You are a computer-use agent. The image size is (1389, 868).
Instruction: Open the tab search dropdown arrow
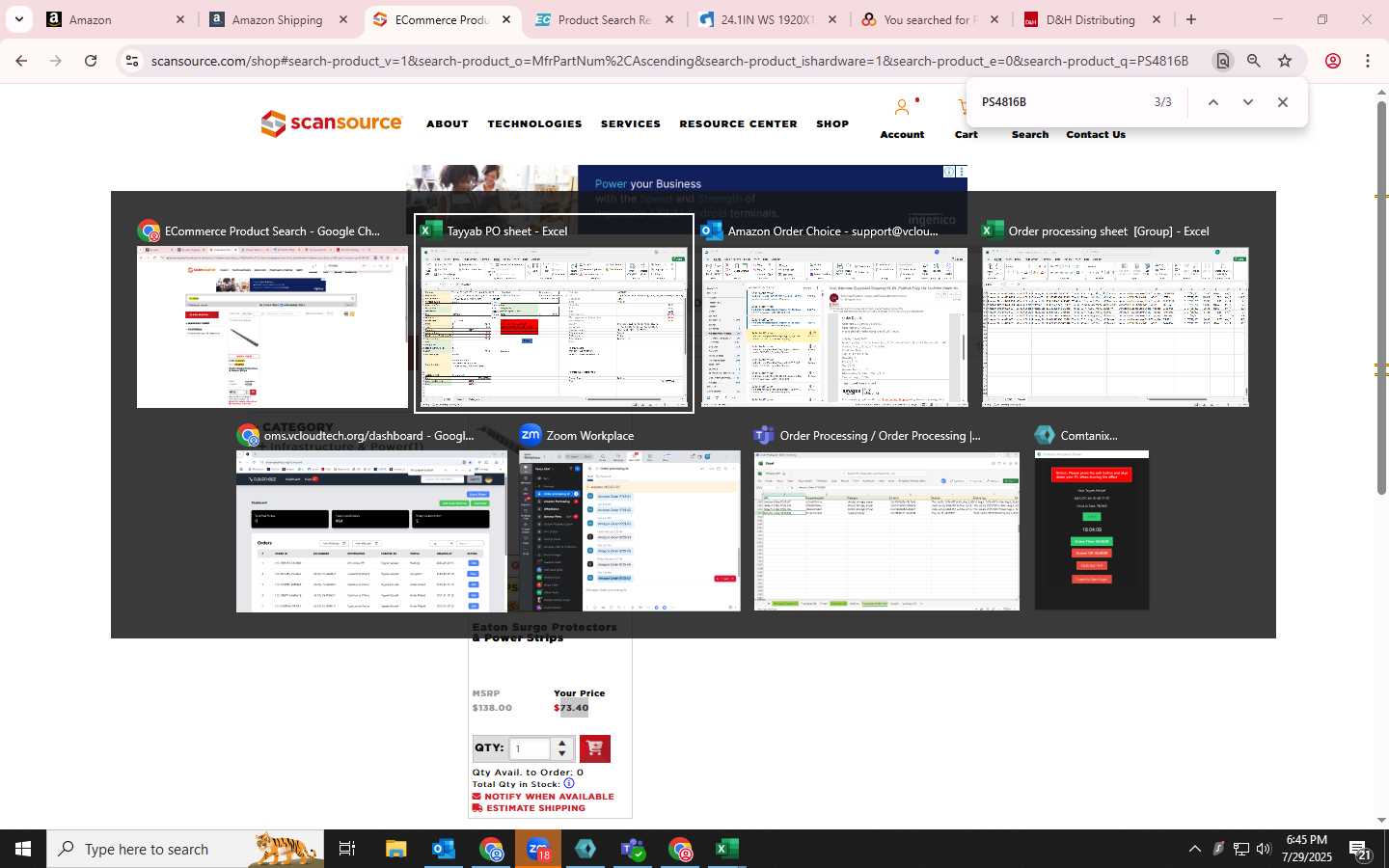pos(18,19)
